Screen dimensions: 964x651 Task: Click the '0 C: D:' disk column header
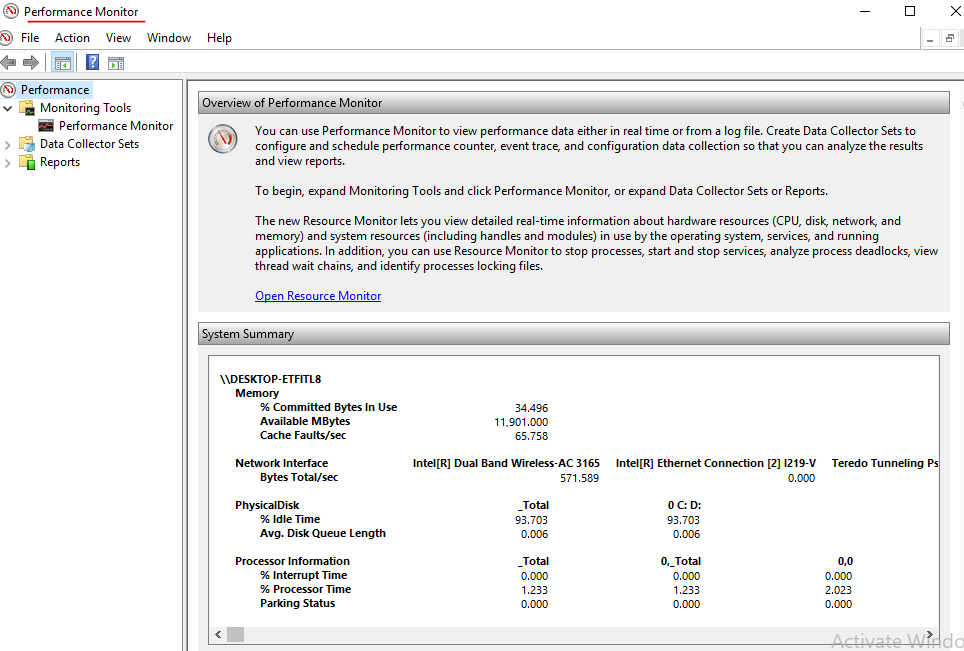684,505
